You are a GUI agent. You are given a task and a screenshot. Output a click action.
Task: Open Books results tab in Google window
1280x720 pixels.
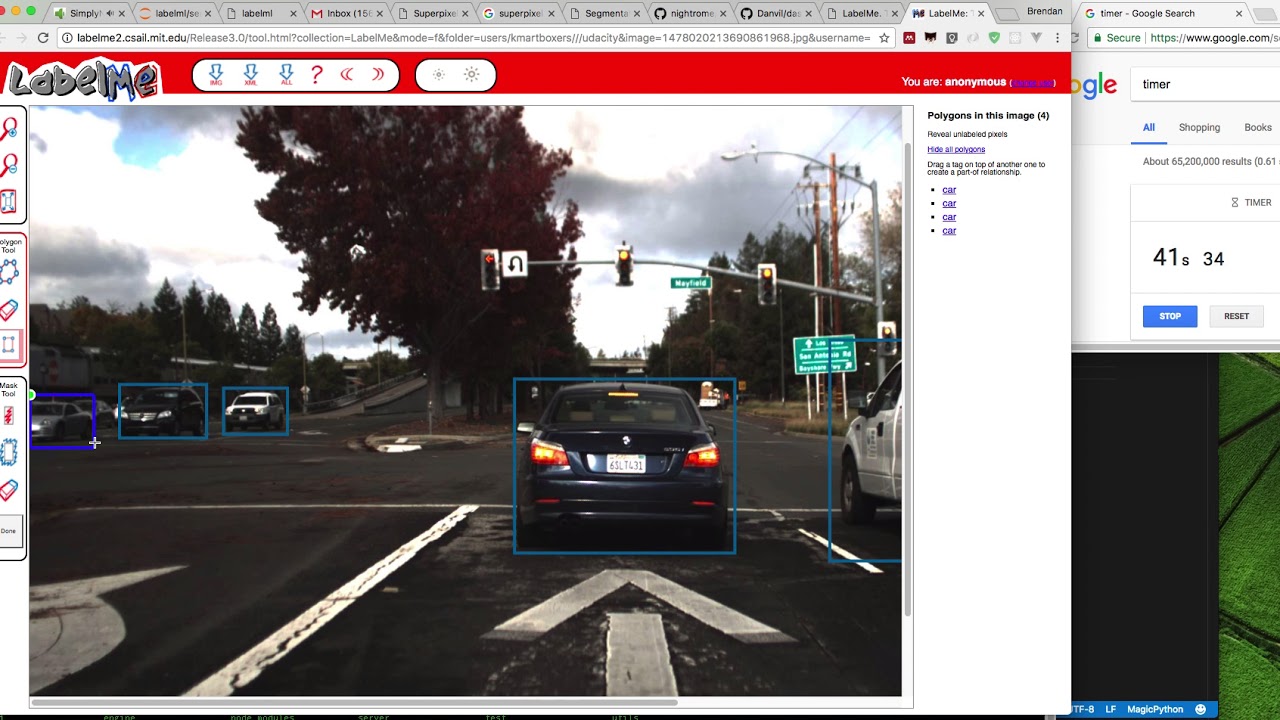[x=1258, y=128]
